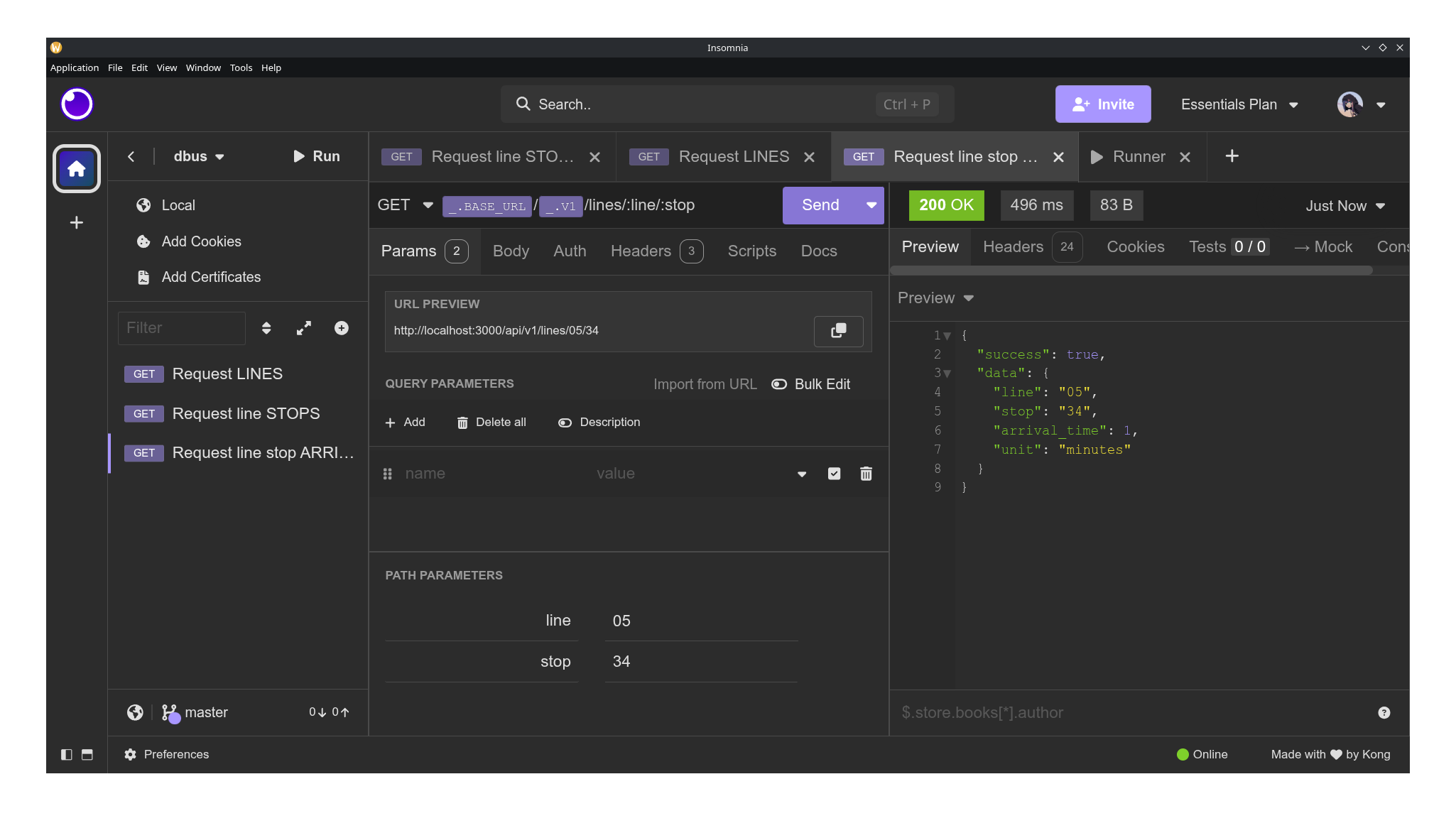Add a new project from the left rail
The image size is (1456, 828).
[x=76, y=222]
